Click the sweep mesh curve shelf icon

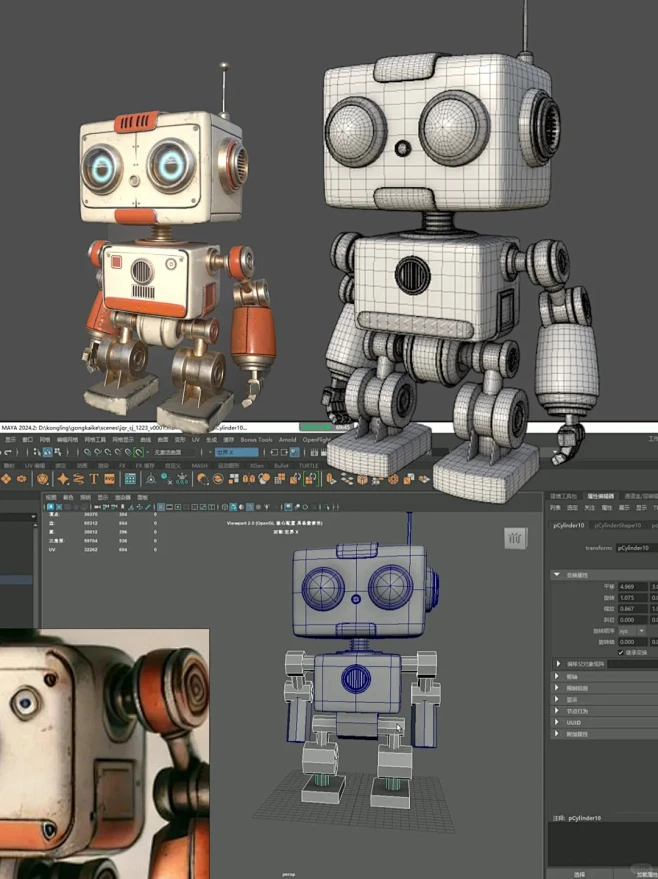coord(78,479)
